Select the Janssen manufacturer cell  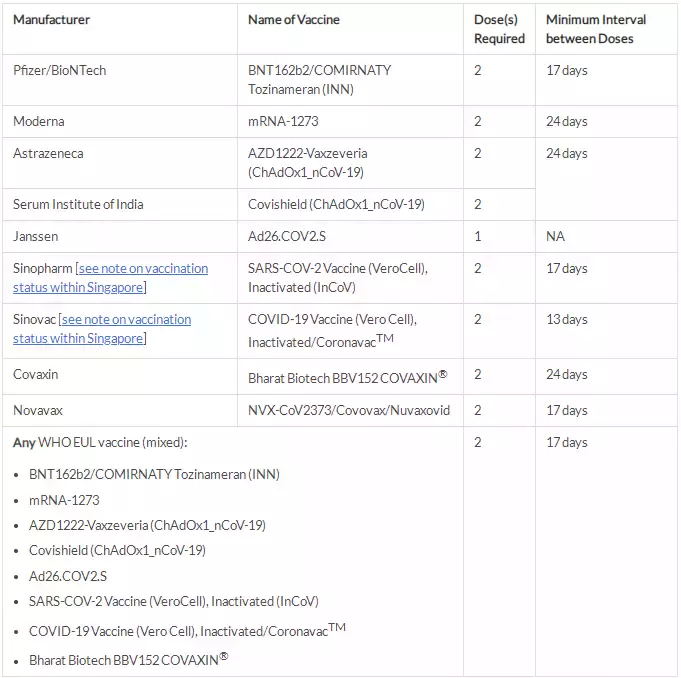pos(36,237)
